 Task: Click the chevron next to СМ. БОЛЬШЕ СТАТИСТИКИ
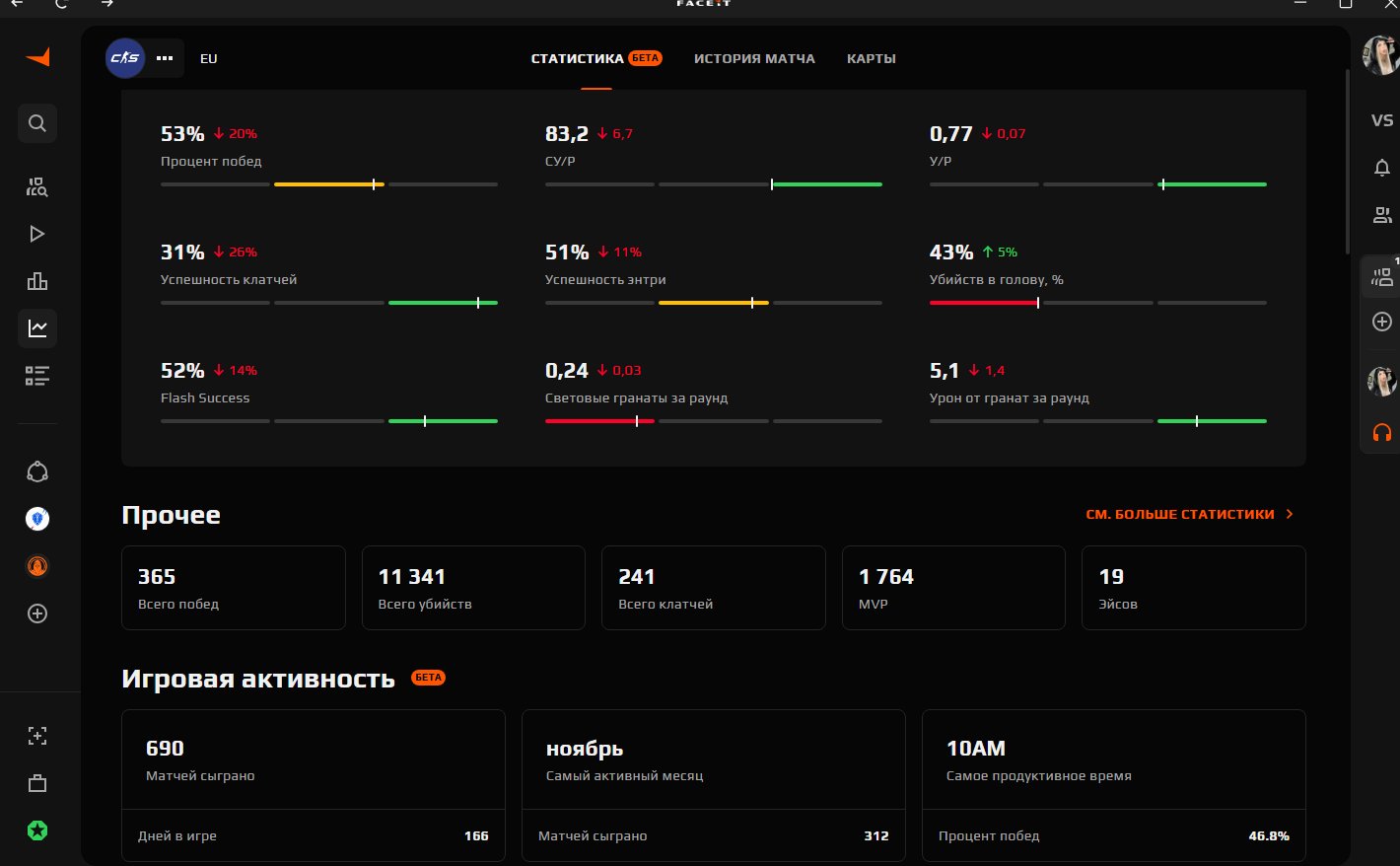(x=1290, y=514)
